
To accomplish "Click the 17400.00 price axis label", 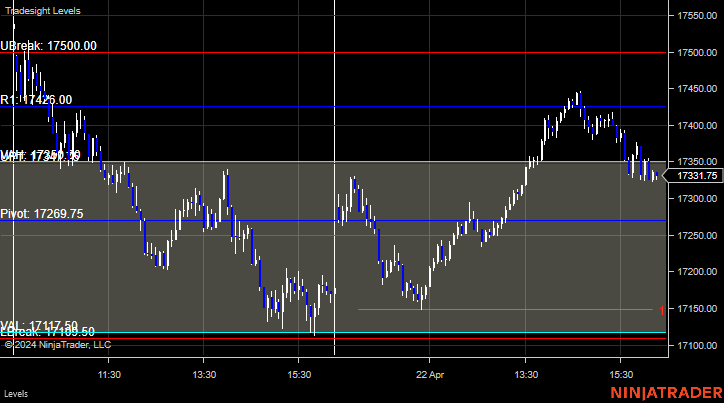I will 697,126.
